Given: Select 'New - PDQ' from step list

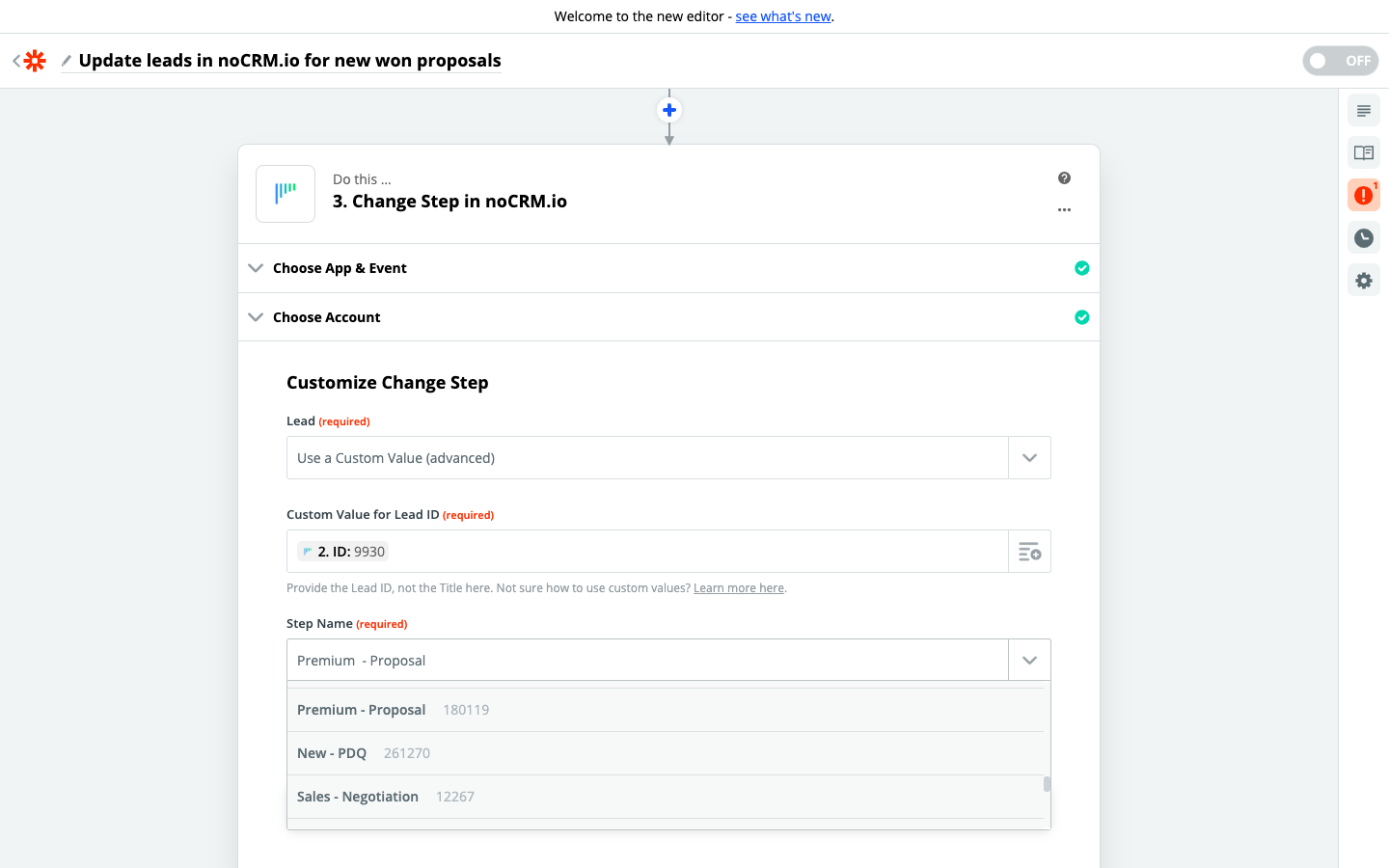Looking at the screenshot, I should [x=332, y=753].
